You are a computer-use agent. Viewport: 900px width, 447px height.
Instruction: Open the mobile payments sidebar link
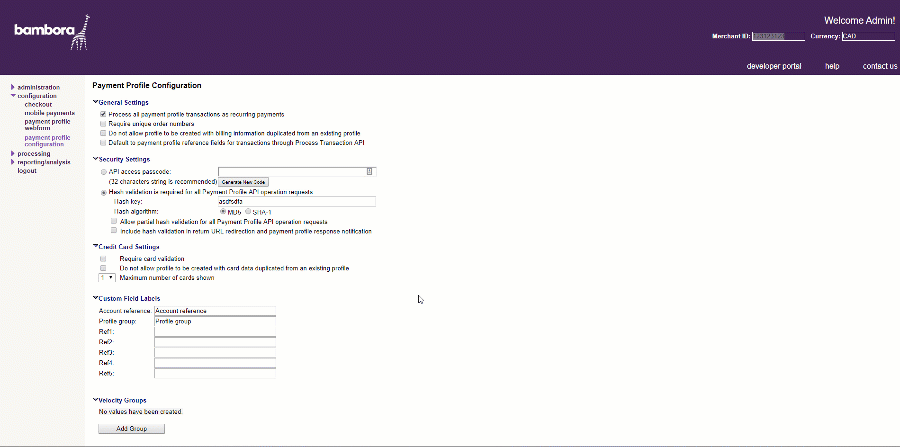click(50, 113)
